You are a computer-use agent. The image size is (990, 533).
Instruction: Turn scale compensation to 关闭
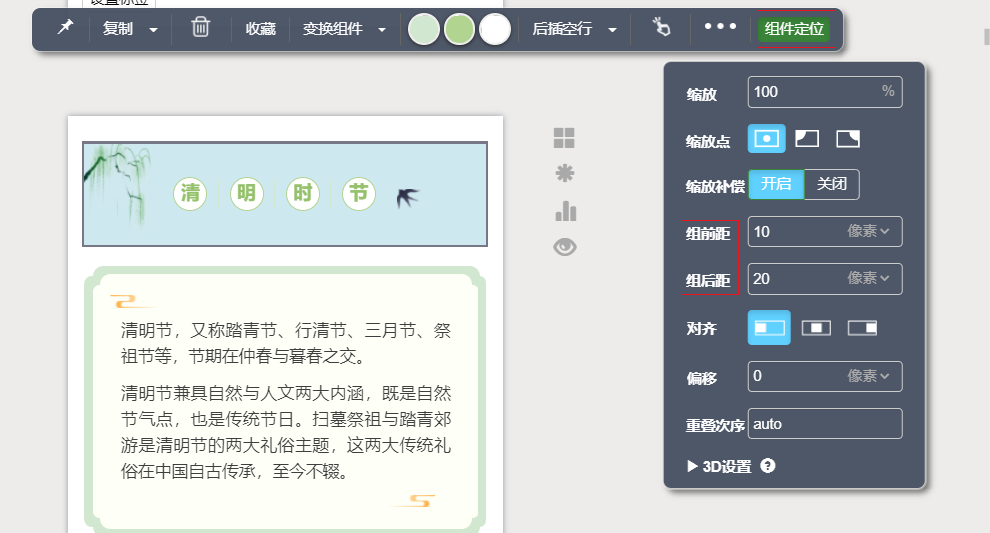click(x=832, y=184)
